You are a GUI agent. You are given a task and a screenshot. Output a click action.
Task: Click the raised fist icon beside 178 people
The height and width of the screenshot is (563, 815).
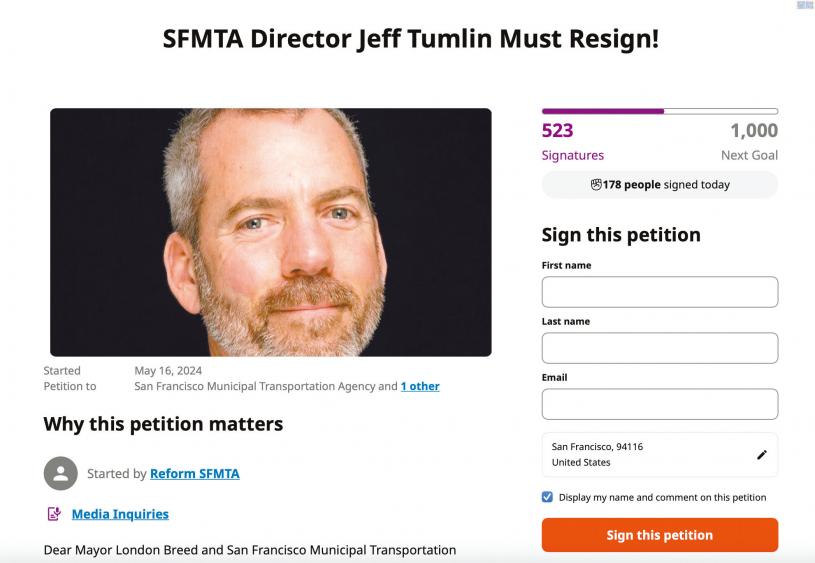click(596, 185)
